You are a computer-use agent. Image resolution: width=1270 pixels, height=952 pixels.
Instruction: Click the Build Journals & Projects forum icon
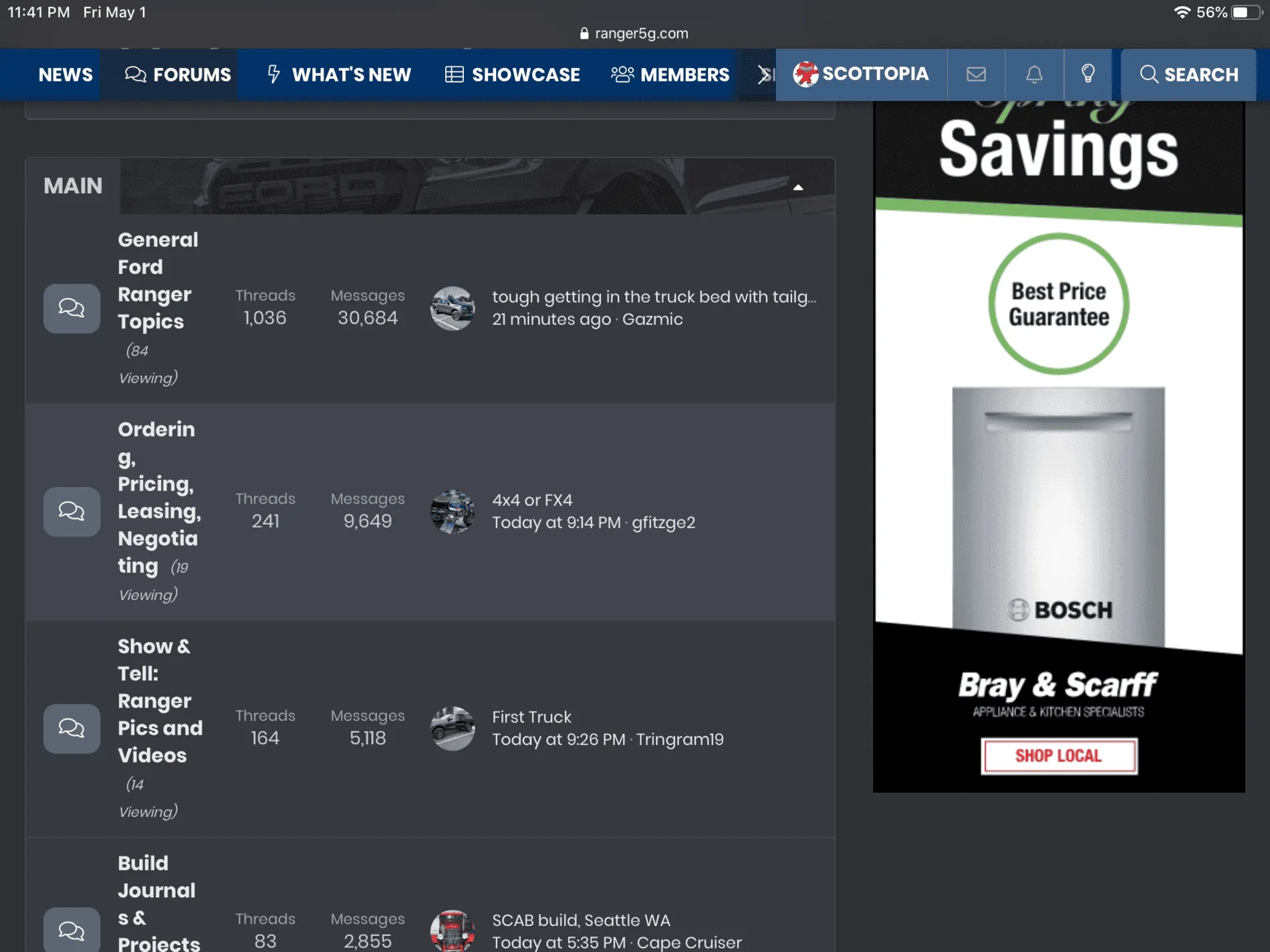[x=72, y=930]
